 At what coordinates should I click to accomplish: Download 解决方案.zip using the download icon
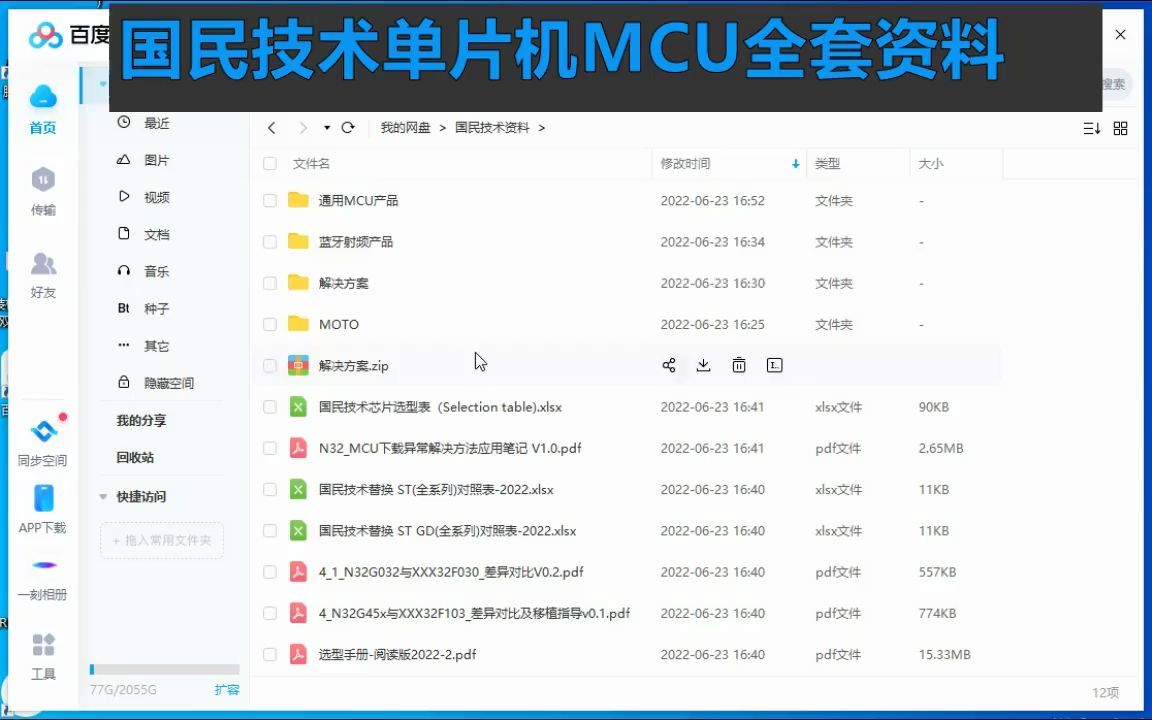click(703, 365)
